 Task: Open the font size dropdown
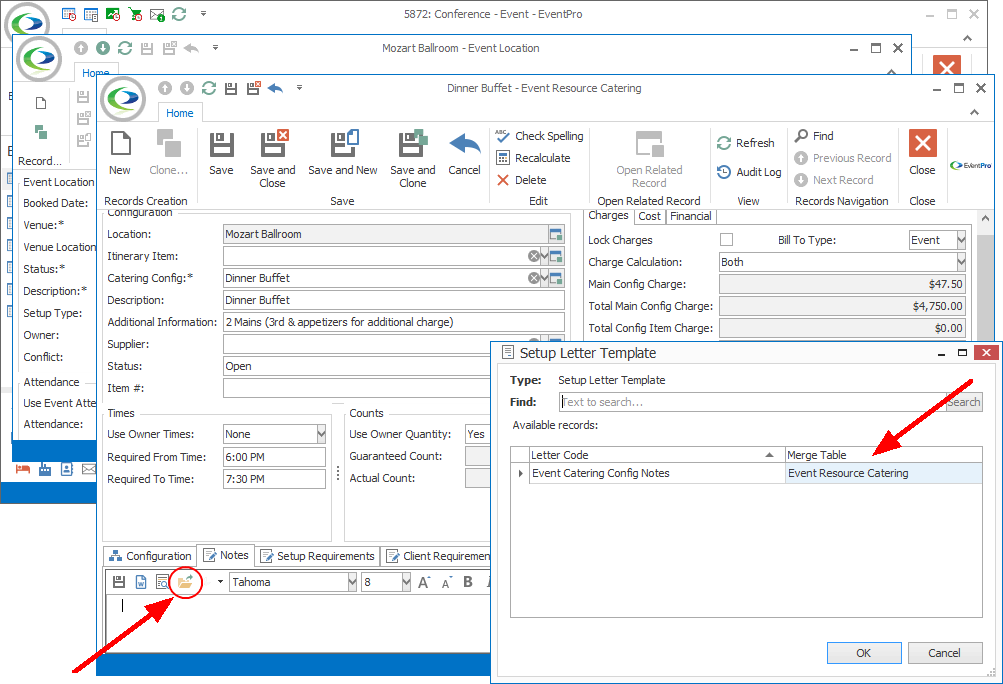tap(406, 582)
